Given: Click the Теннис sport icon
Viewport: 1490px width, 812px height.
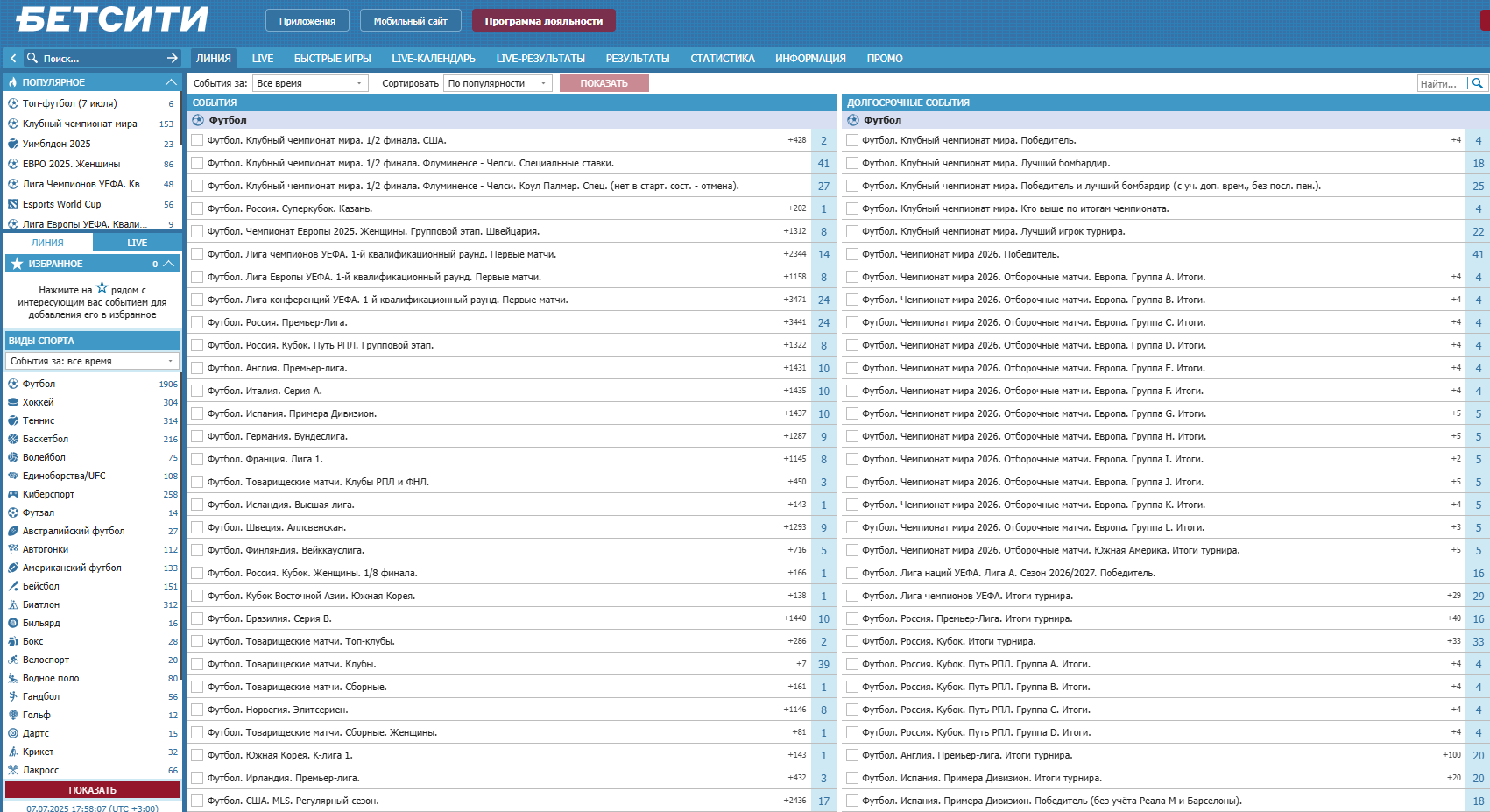Looking at the screenshot, I should point(13,420).
